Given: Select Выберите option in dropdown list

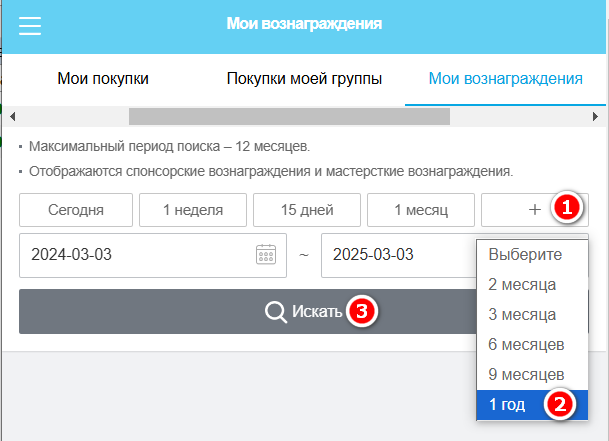Looking at the screenshot, I should click(x=526, y=255).
